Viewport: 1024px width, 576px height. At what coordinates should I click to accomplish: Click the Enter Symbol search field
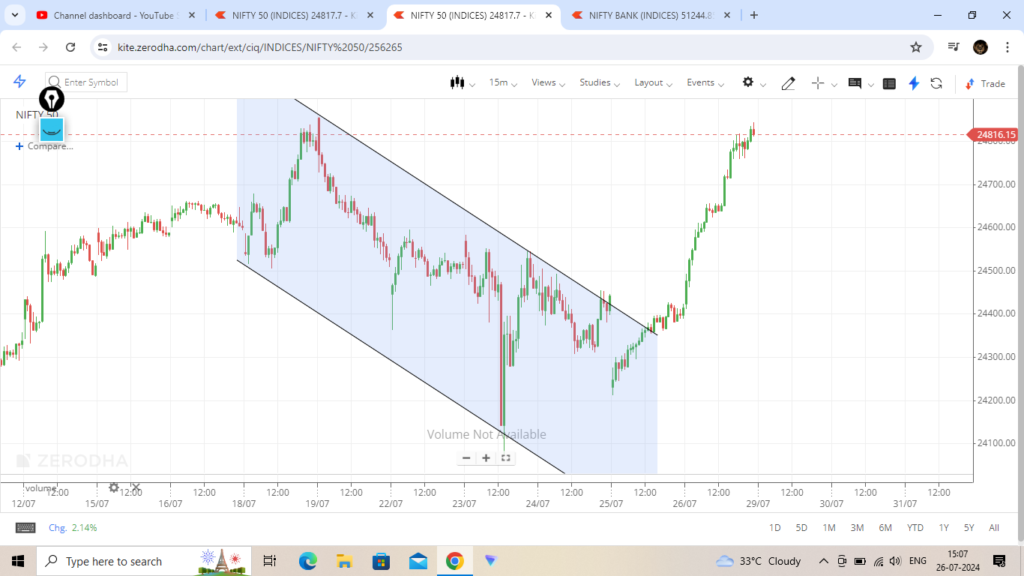pyautogui.click(x=90, y=82)
